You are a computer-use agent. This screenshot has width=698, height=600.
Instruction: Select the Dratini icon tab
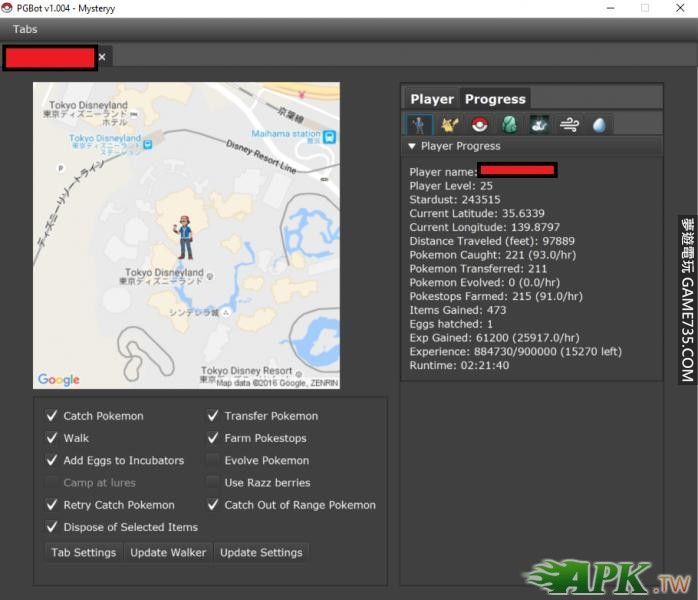[x=539, y=125]
